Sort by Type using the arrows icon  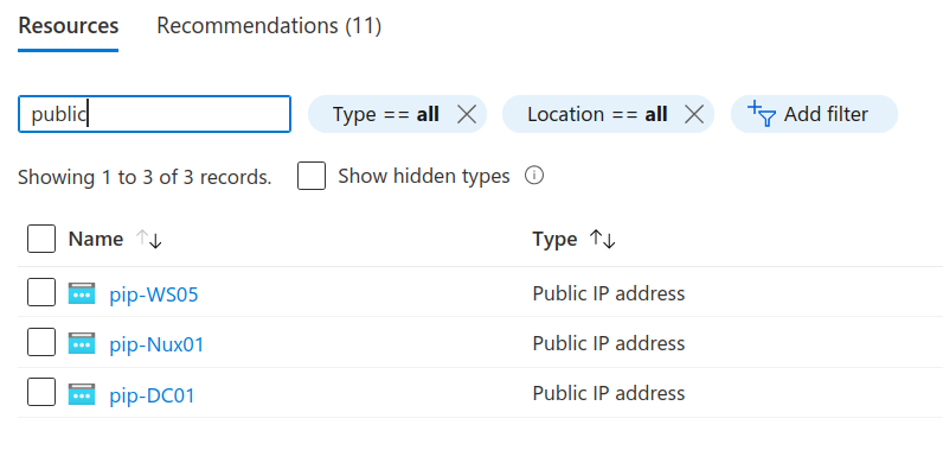[602, 239]
